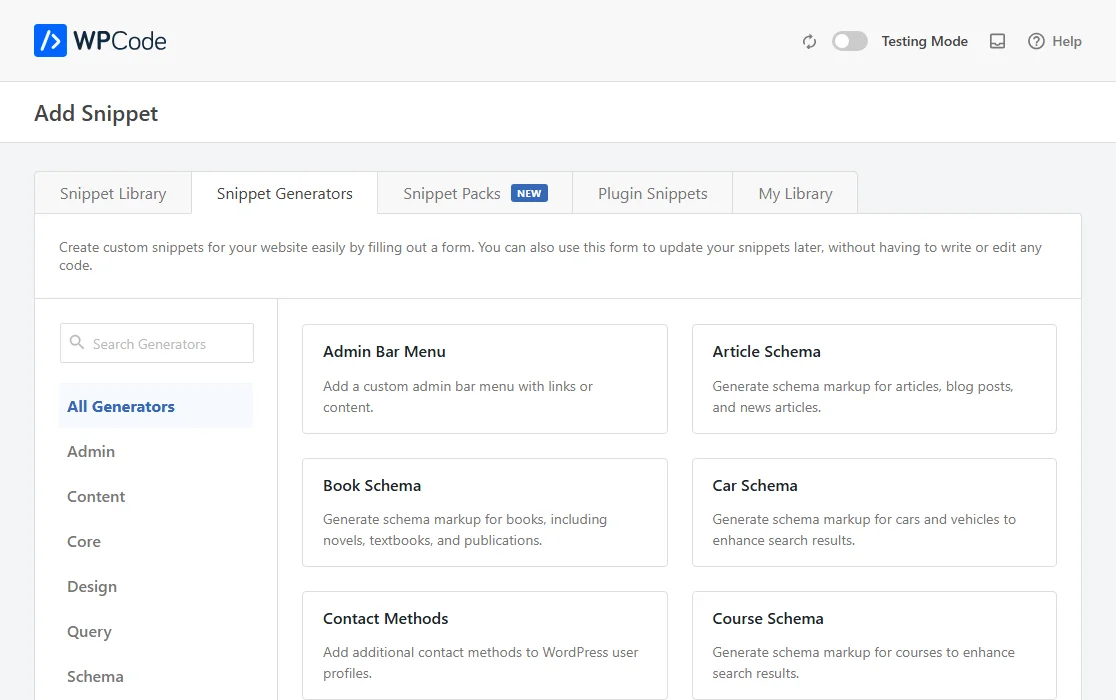1116x700 pixels.
Task: Click the Testing Mode label
Action: click(x=925, y=41)
